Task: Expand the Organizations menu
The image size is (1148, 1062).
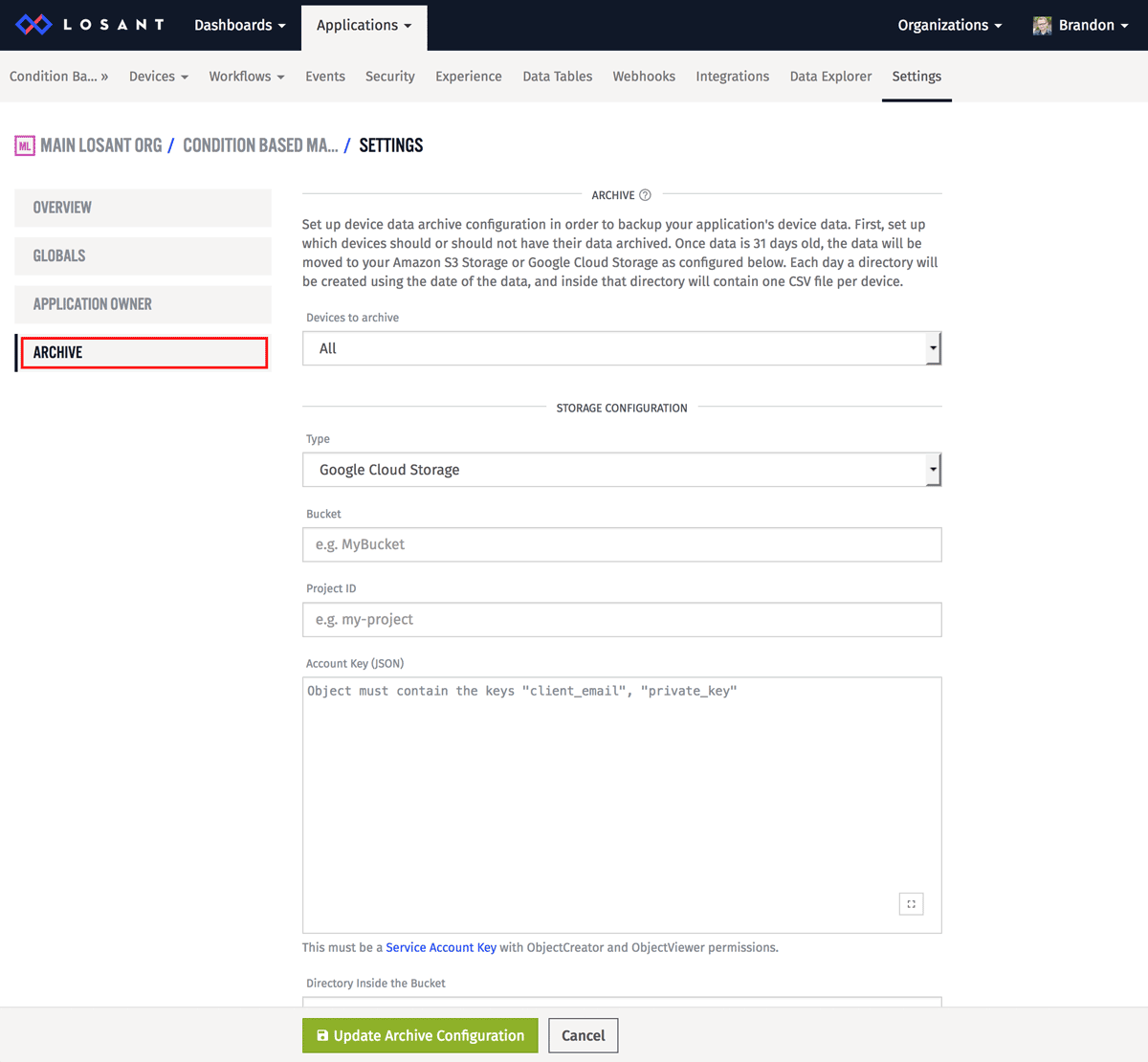Action: coord(950,25)
